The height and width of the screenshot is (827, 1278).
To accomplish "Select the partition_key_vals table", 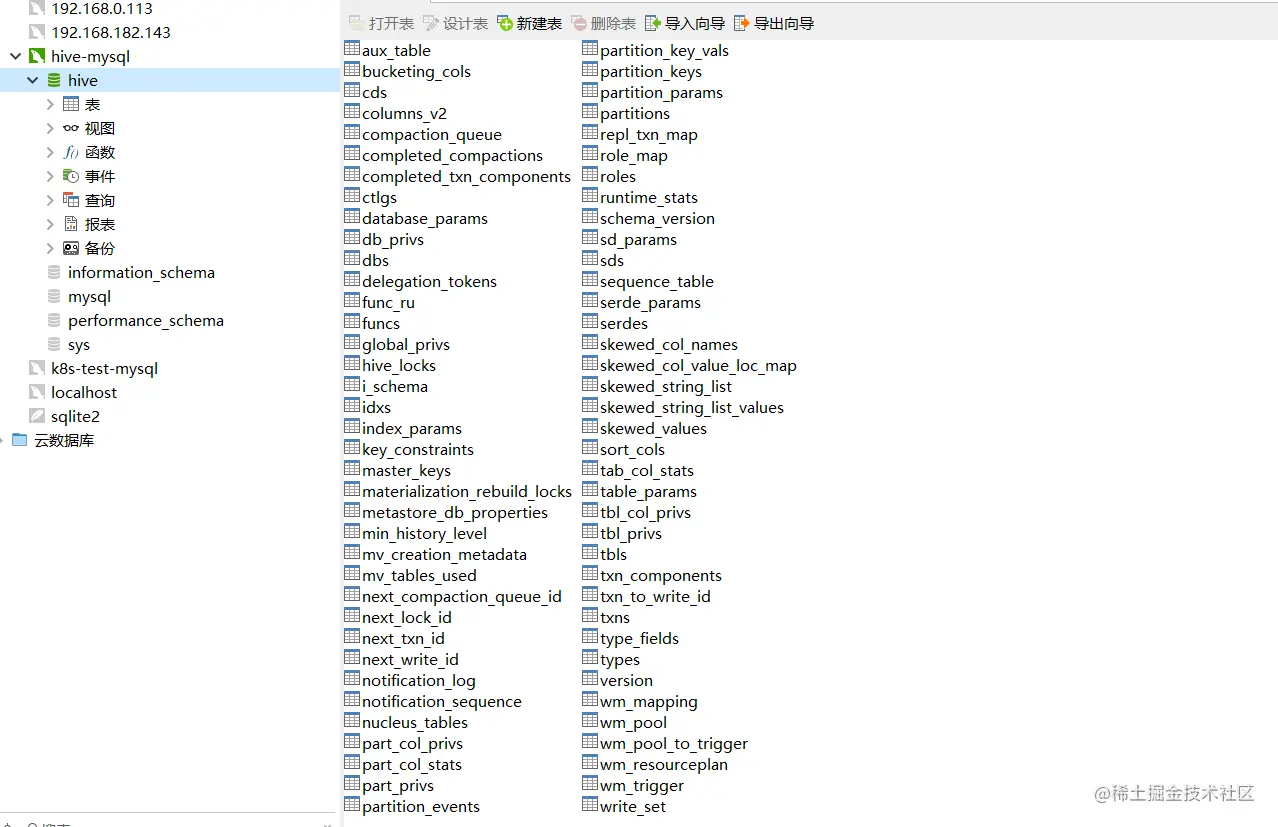I will click(x=664, y=50).
